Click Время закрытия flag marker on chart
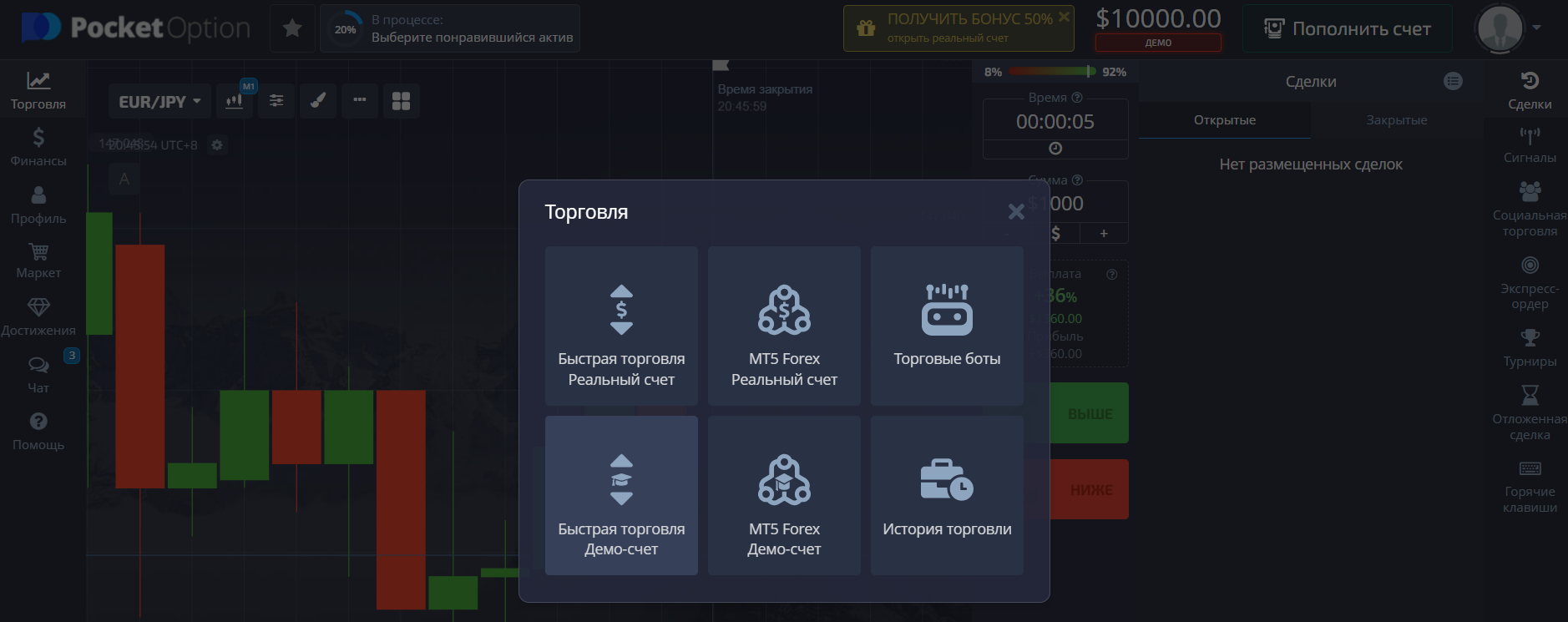This screenshot has height=622, width=1568. click(721, 65)
